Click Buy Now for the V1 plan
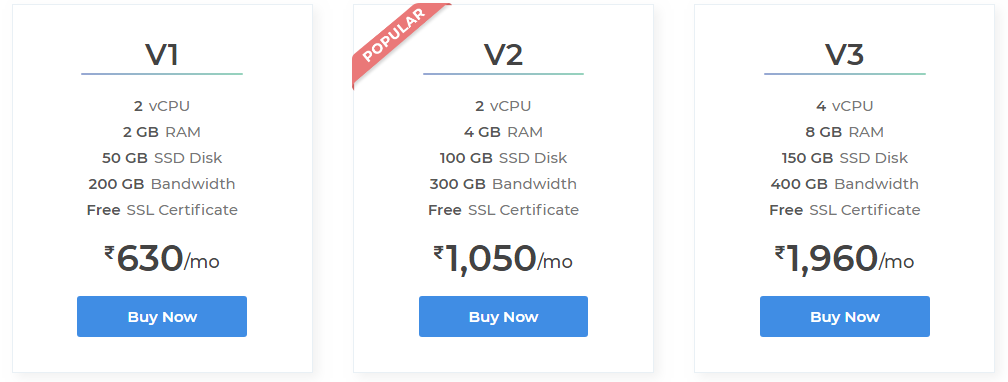 coord(162,316)
